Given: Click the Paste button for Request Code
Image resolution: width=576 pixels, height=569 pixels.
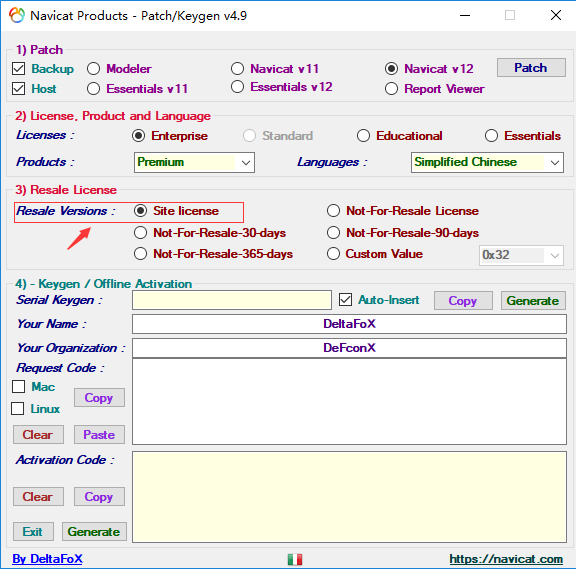Looking at the screenshot, I should tap(99, 435).
